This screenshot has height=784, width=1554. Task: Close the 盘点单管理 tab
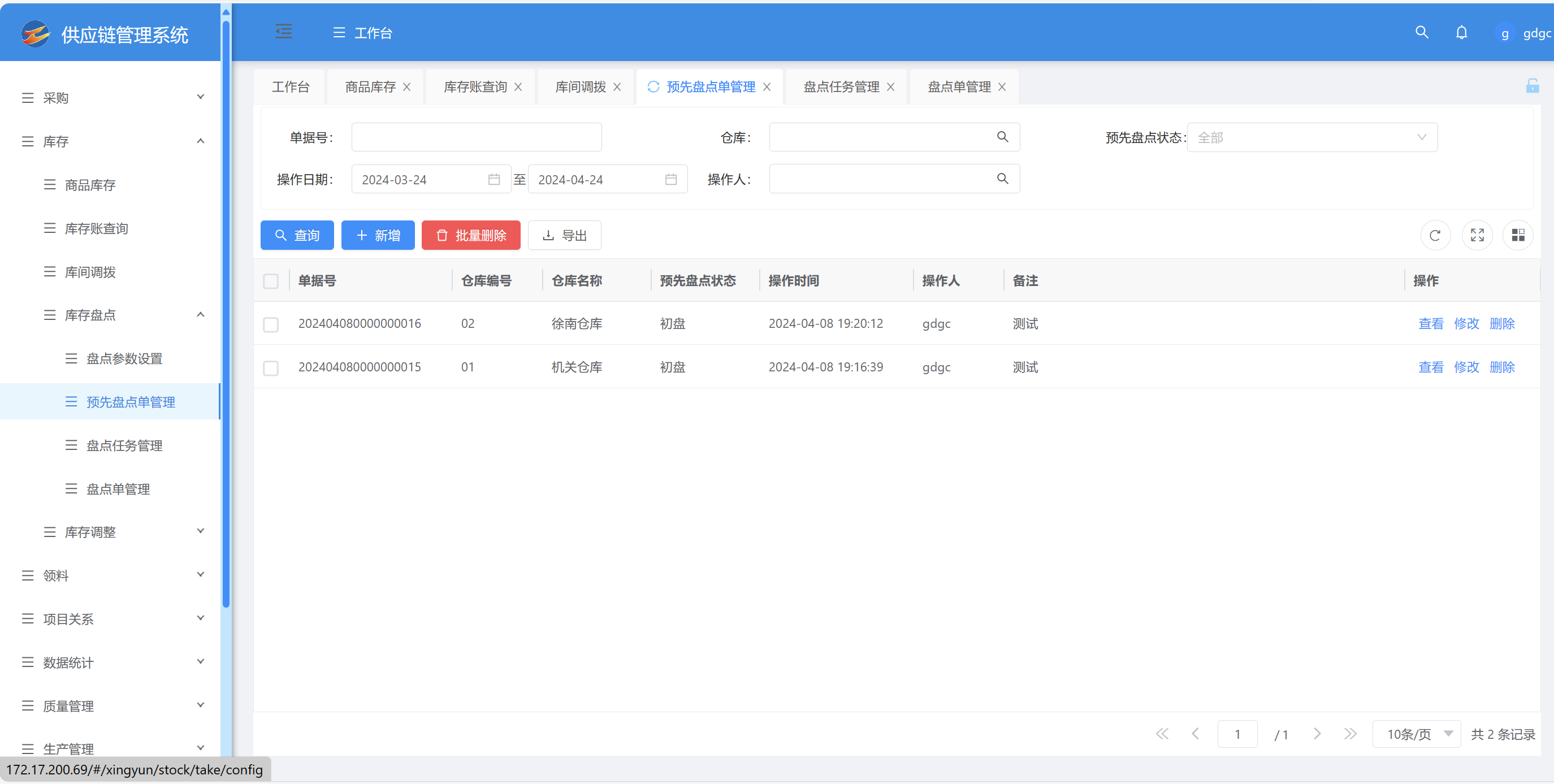coord(1001,87)
